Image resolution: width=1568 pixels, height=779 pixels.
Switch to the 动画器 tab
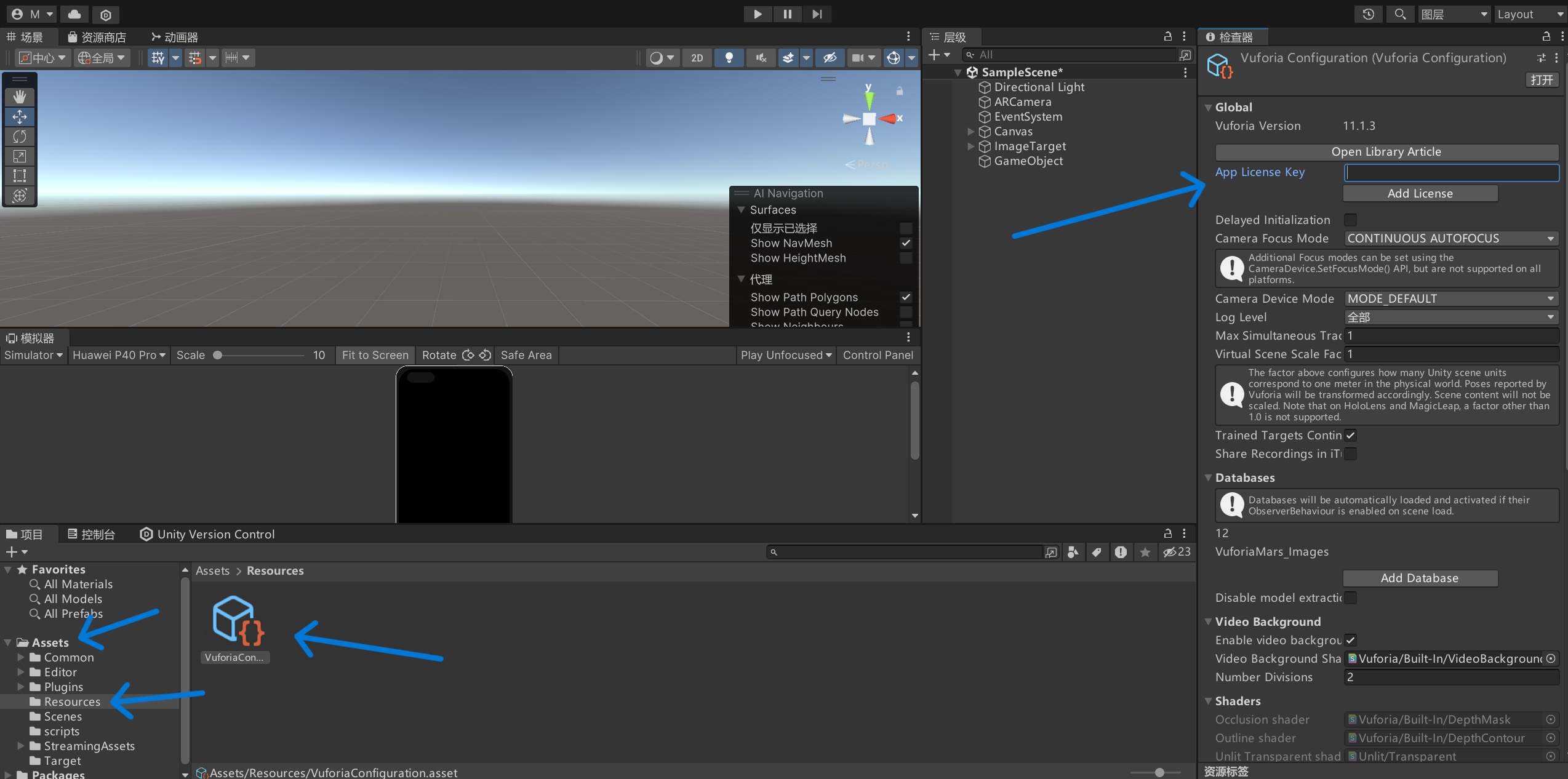click(175, 37)
